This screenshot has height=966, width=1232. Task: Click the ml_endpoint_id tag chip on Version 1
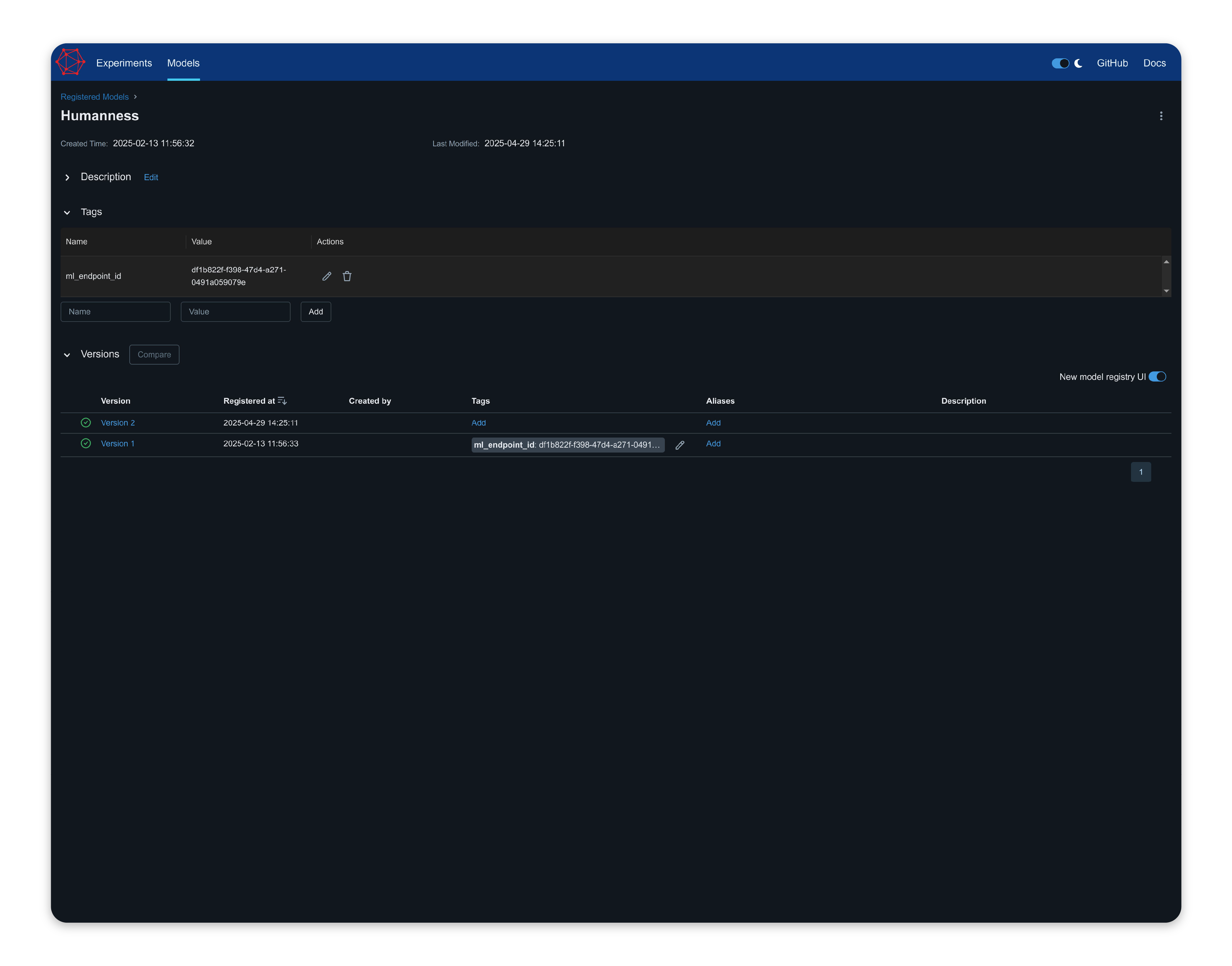point(568,445)
